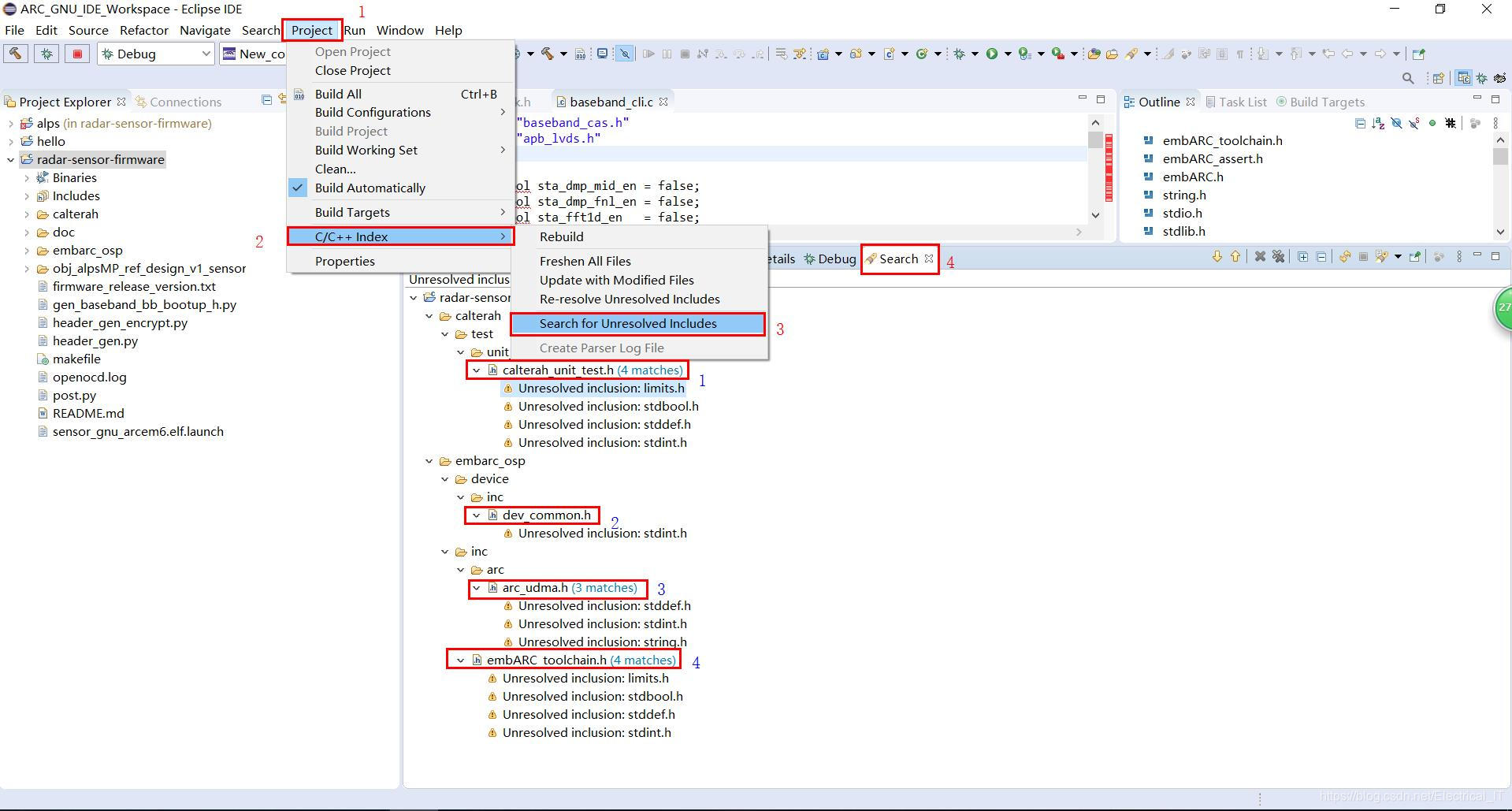Click the magnifier search icon near top right
The width and height of the screenshot is (1512, 811).
click(x=1409, y=79)
